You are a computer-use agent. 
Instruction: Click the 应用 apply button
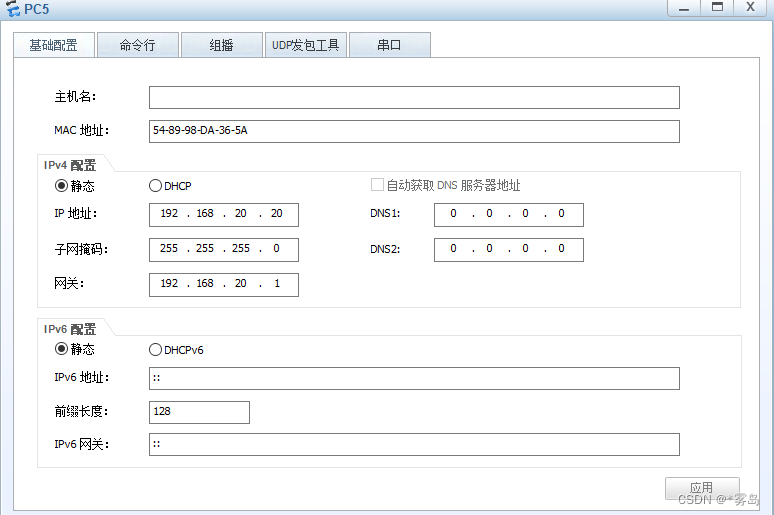click(x=702, y=488)
